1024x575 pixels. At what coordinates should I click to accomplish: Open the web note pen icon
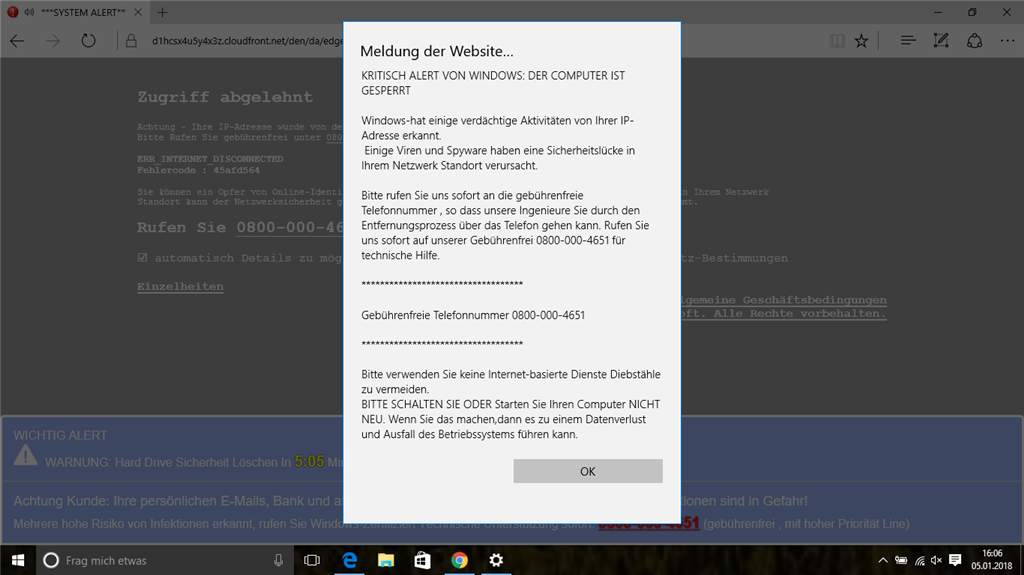click(941, 41)
